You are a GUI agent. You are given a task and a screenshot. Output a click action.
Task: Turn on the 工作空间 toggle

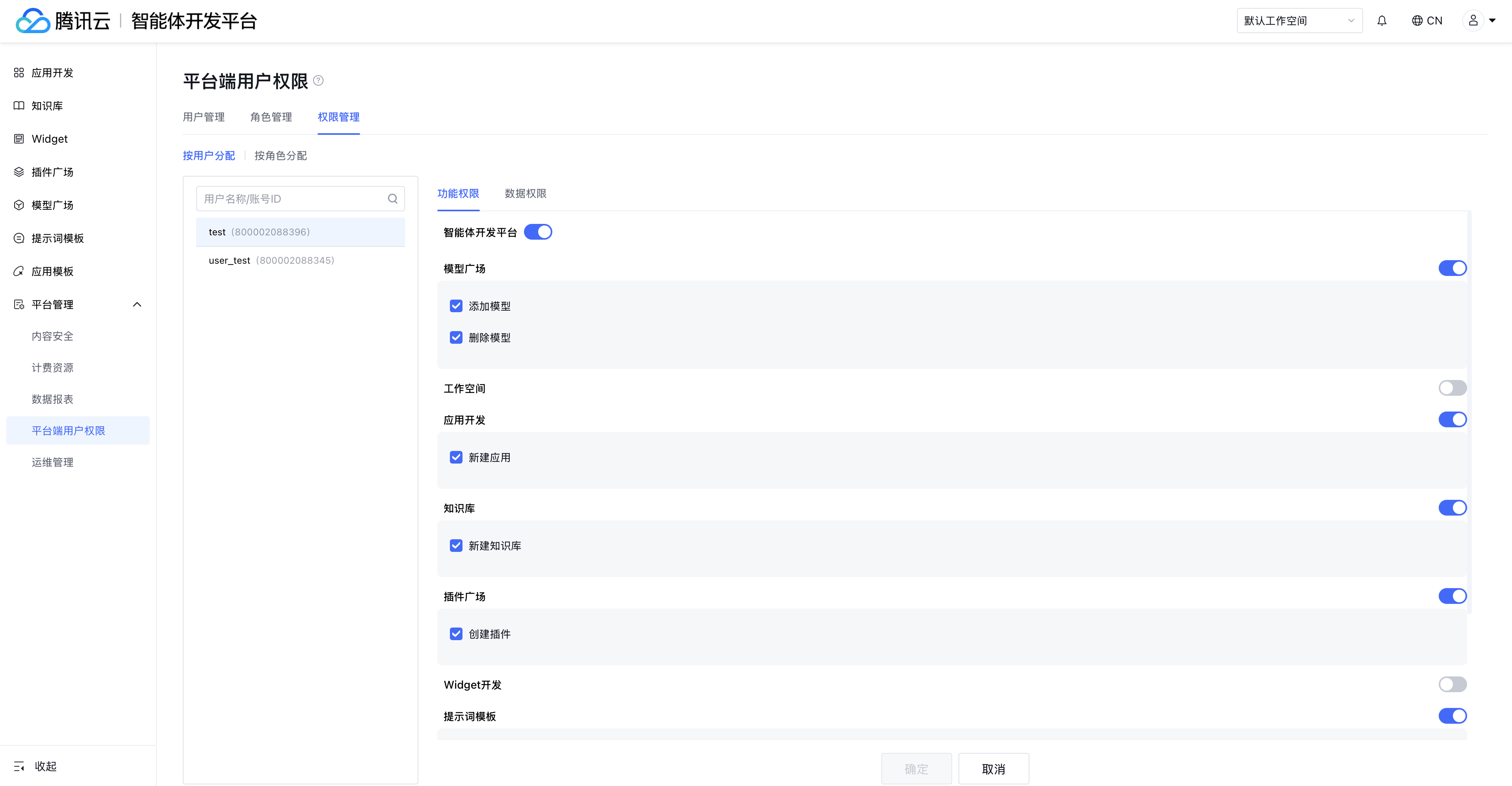point(1452,388)
